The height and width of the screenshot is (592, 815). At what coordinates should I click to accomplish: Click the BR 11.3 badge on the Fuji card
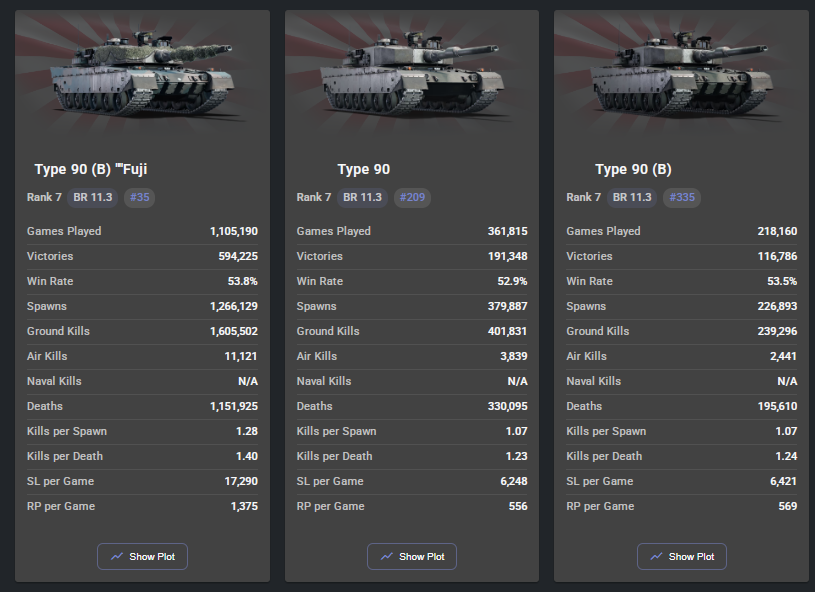(93, 198)
